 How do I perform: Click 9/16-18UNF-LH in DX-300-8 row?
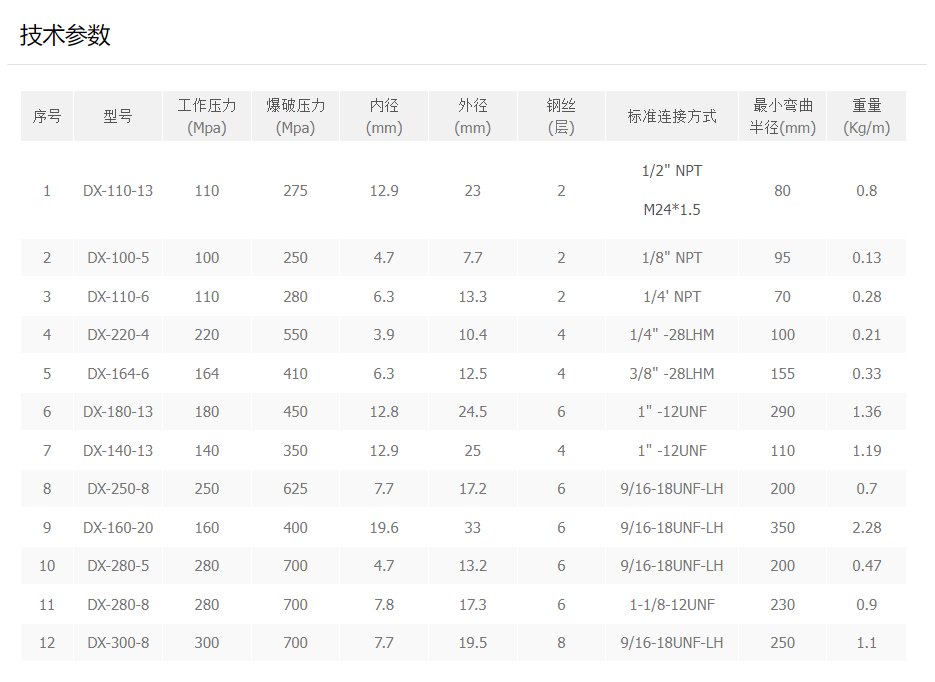[672, 643]
